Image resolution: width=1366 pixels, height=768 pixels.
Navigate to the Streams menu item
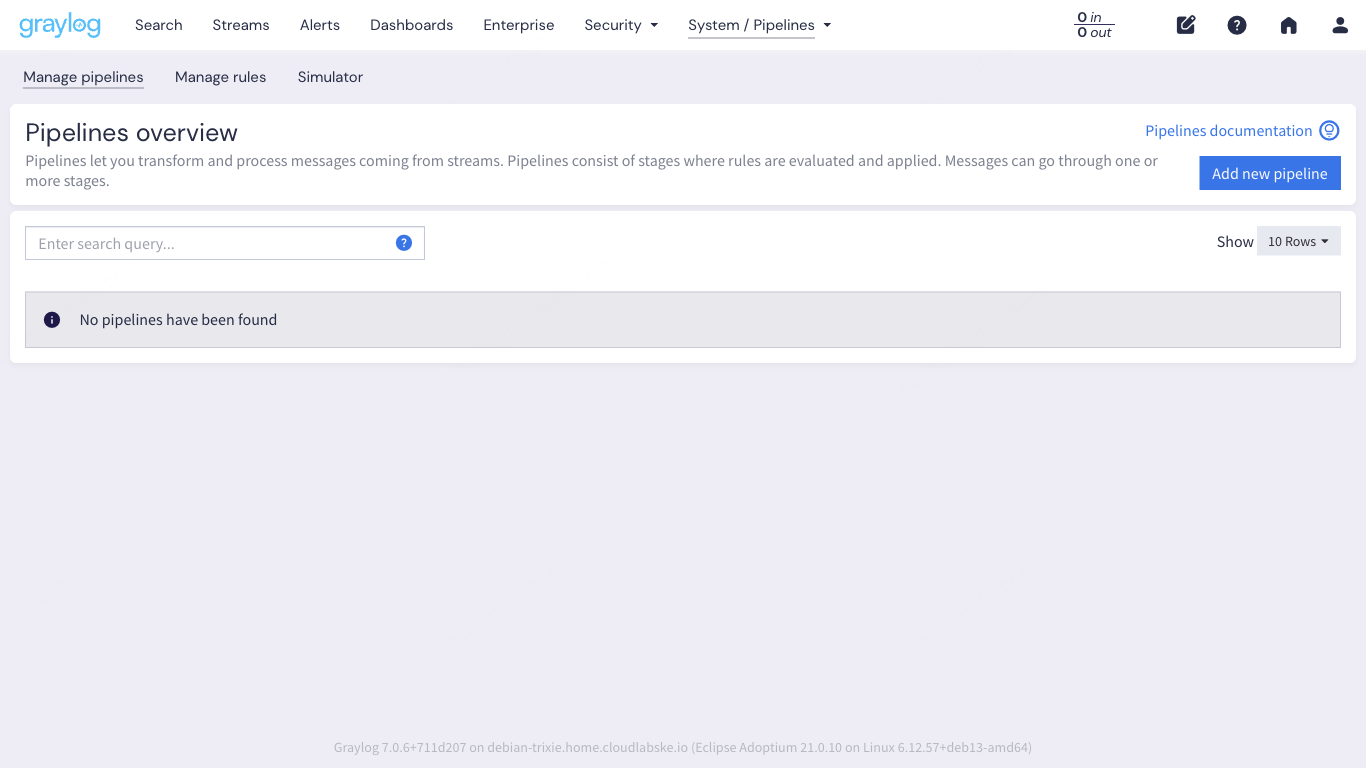pos(240,25)
